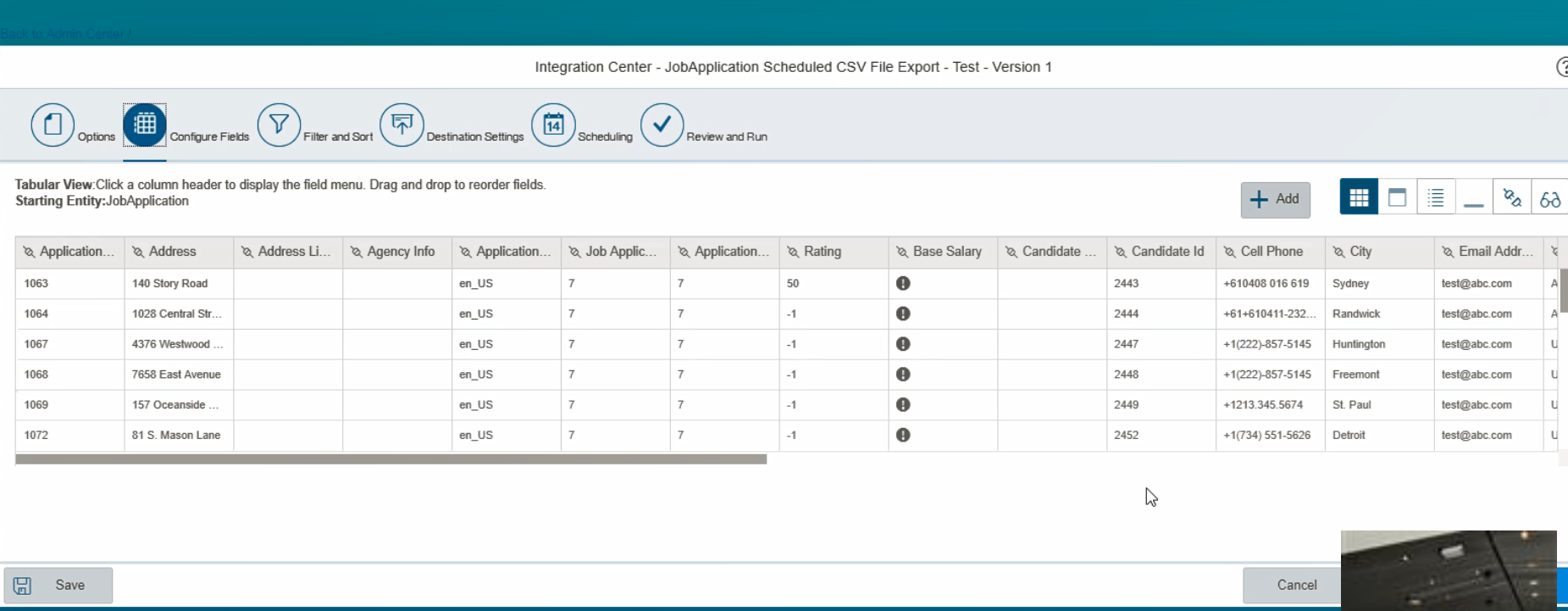Image resolution: width=1568 pixels, height=611 pixels.
Task: Open the Base Salary column header menu
Action: coord(944,252)
